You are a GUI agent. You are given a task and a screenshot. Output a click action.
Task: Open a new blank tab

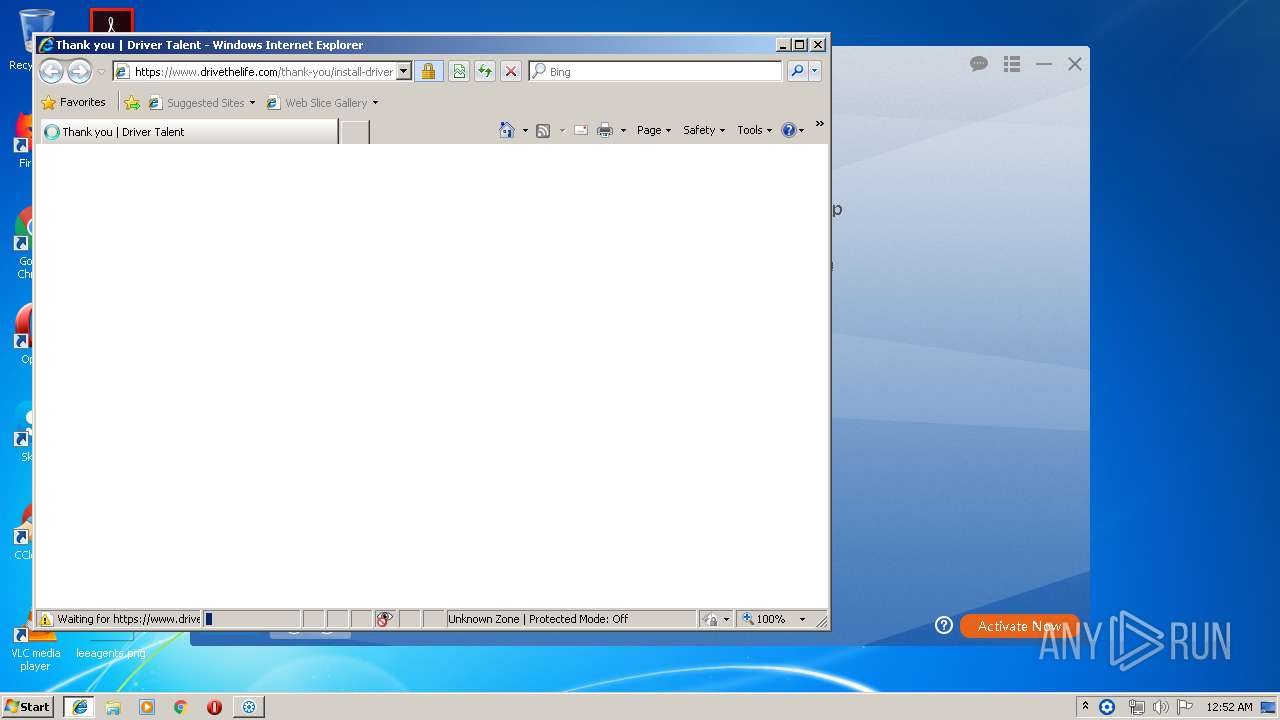click(355, 132)
